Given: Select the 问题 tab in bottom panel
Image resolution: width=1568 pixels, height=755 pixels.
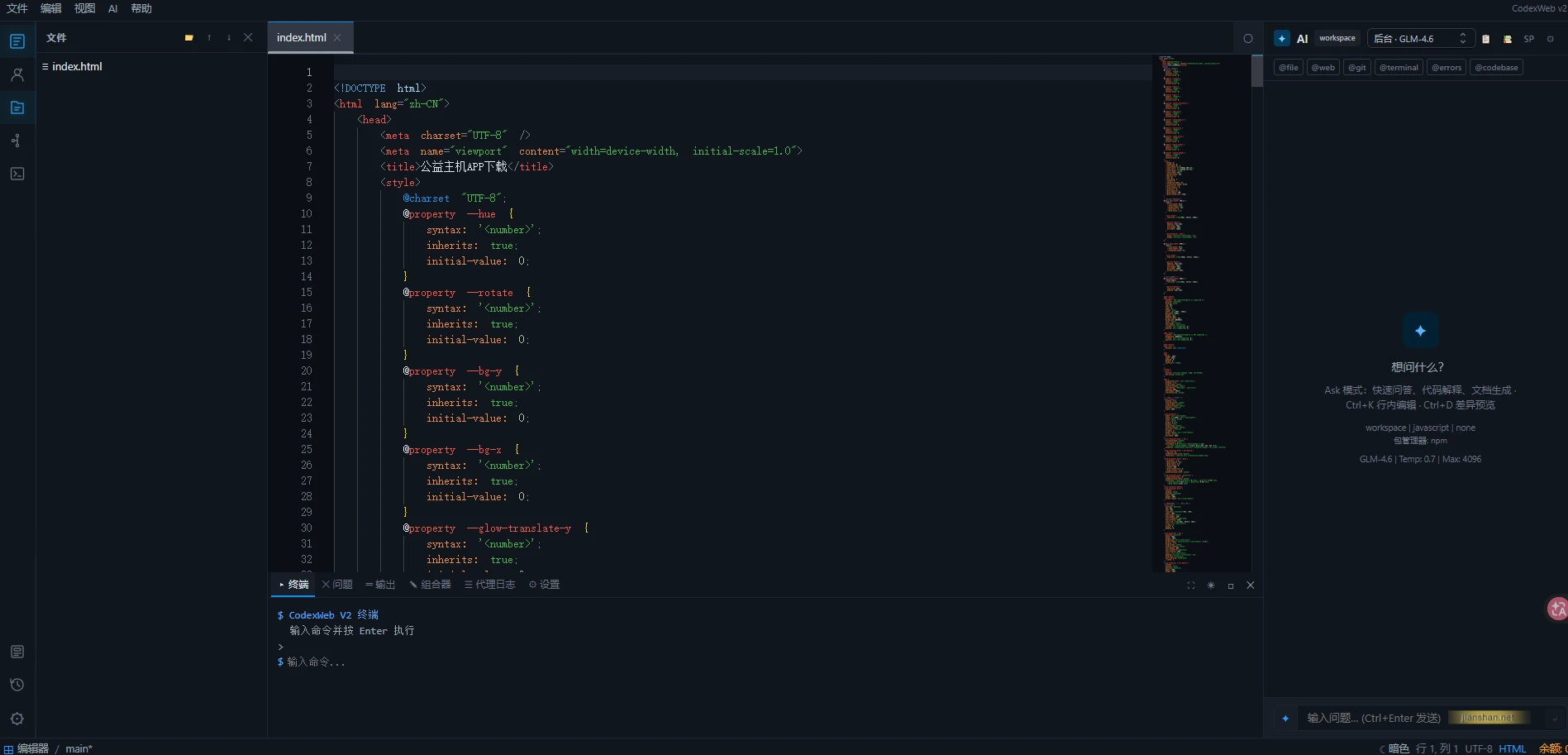Looking at the screenshot, I should pyautogui.click(x=337, y=585).
